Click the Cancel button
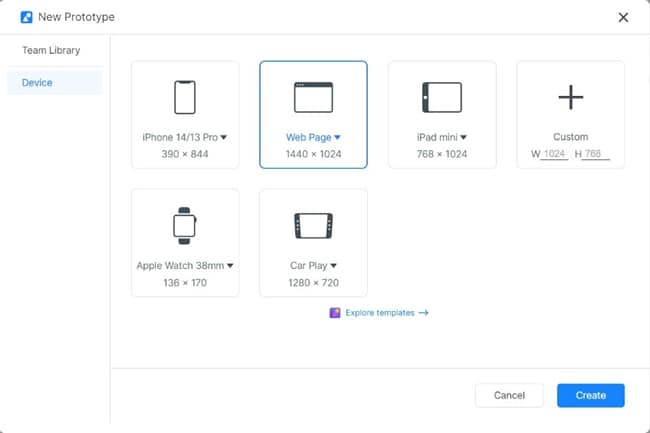 point(509,395)
